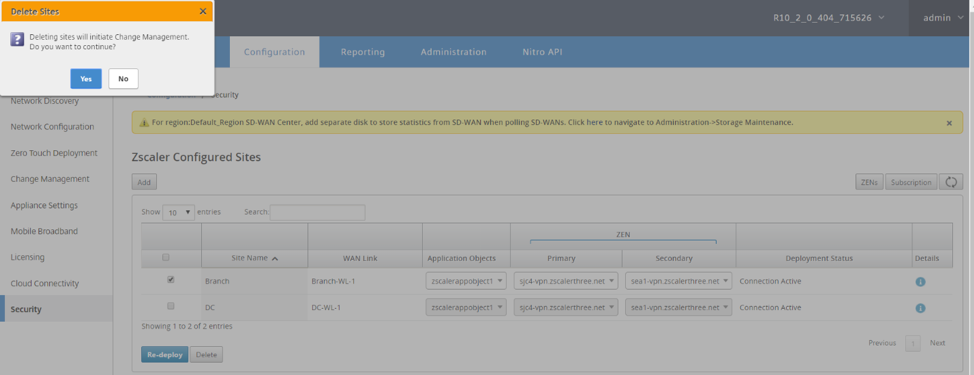Dismiss the yellow storage warning banner
Screen dimensions: 974x375
[949, 123]
